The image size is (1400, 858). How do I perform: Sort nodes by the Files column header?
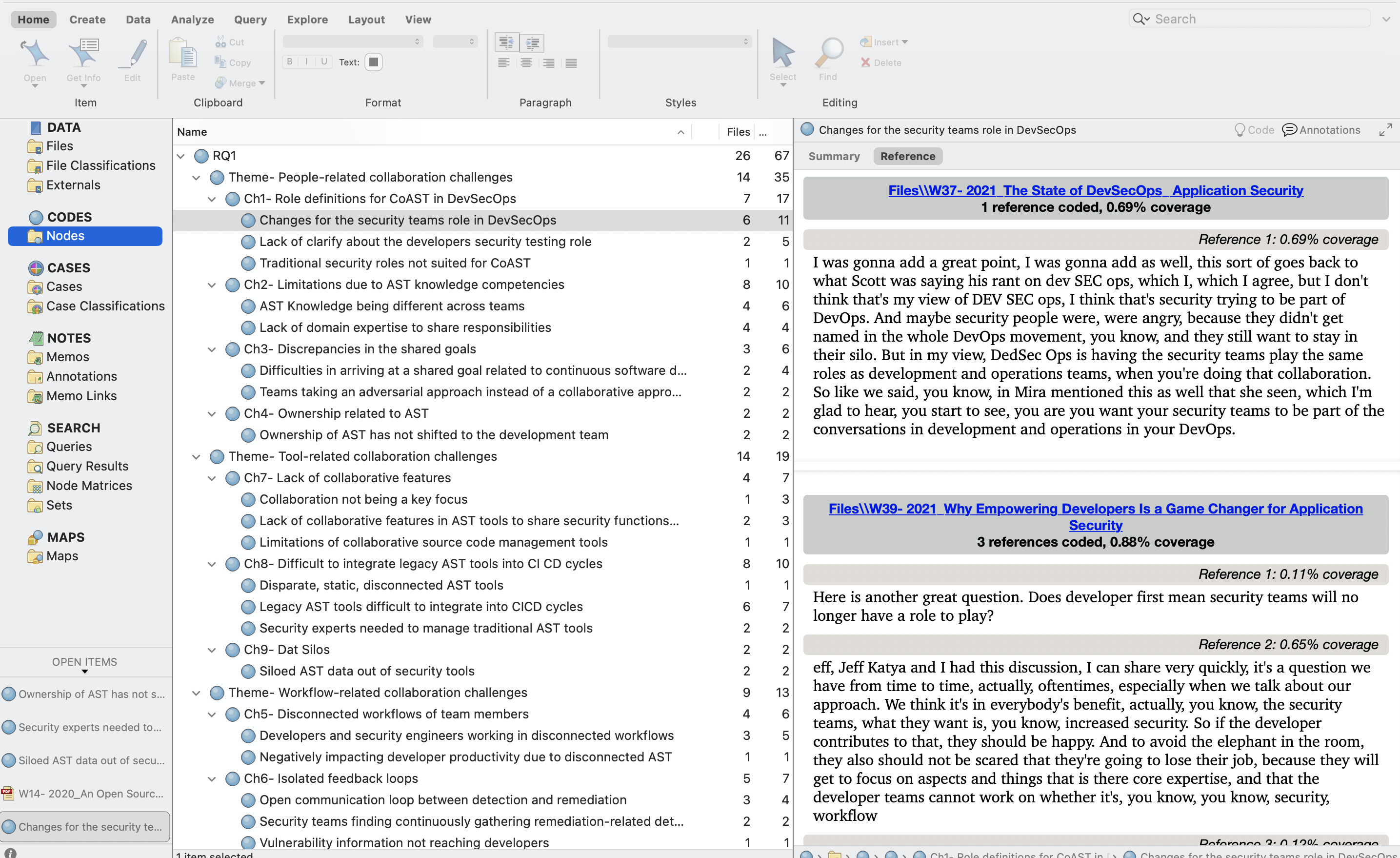738,132
